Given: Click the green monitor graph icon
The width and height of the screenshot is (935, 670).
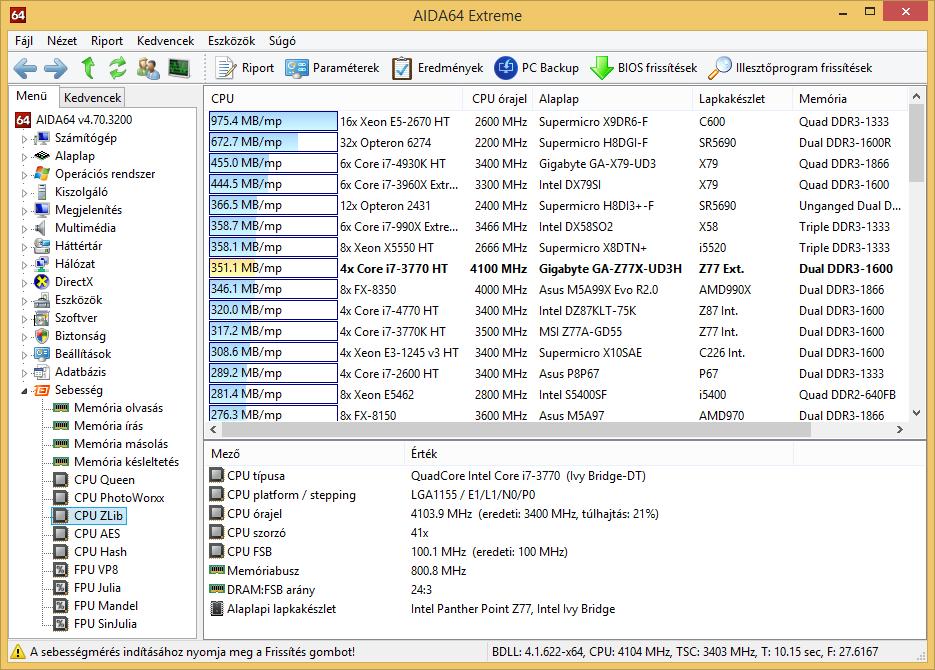Looking at the screenshot, I should [x=179, y=68].
